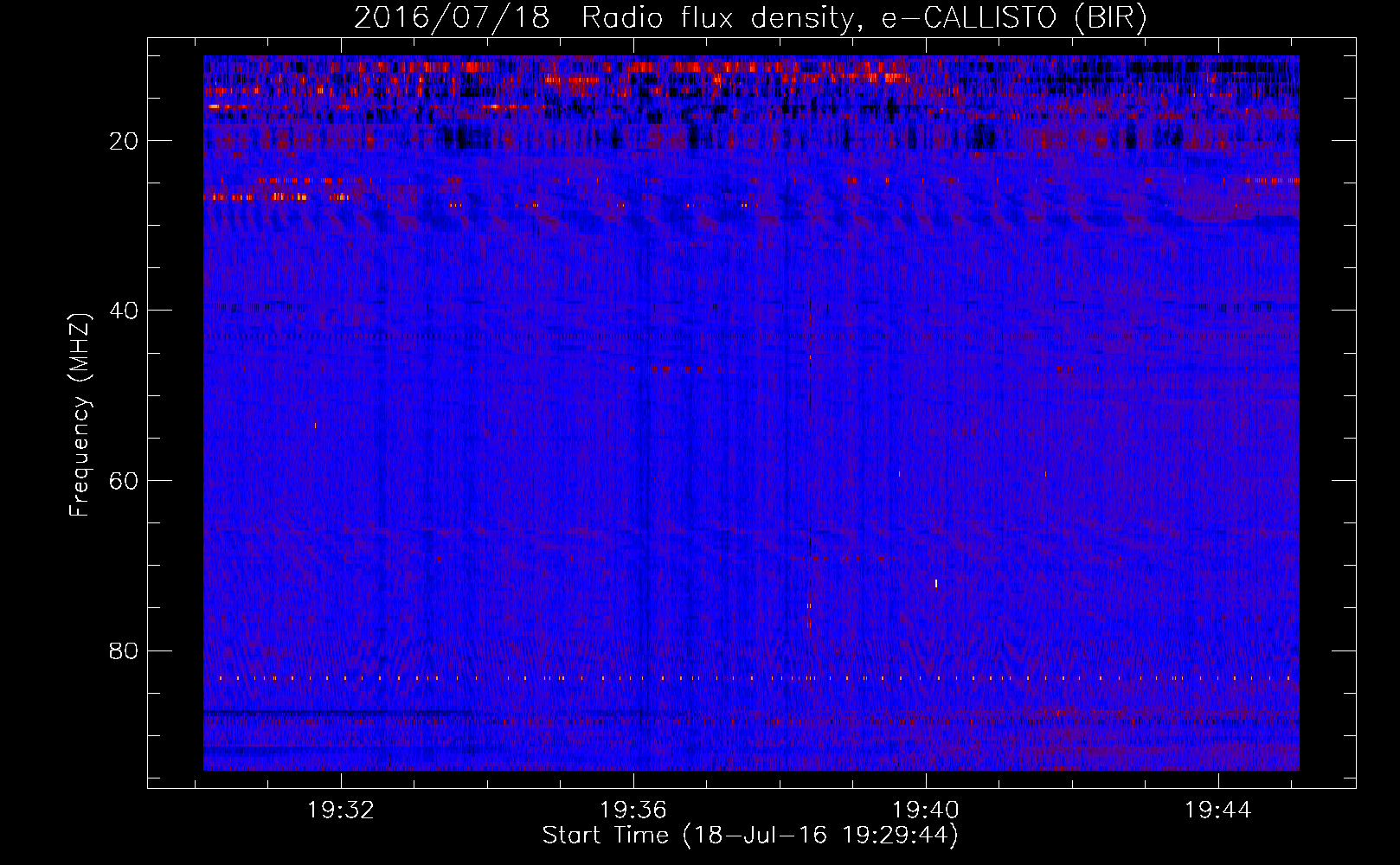This screenshot has height=865, width=1400.
Task: Click the 19:44 time tick label
Action: point(1218,811)
